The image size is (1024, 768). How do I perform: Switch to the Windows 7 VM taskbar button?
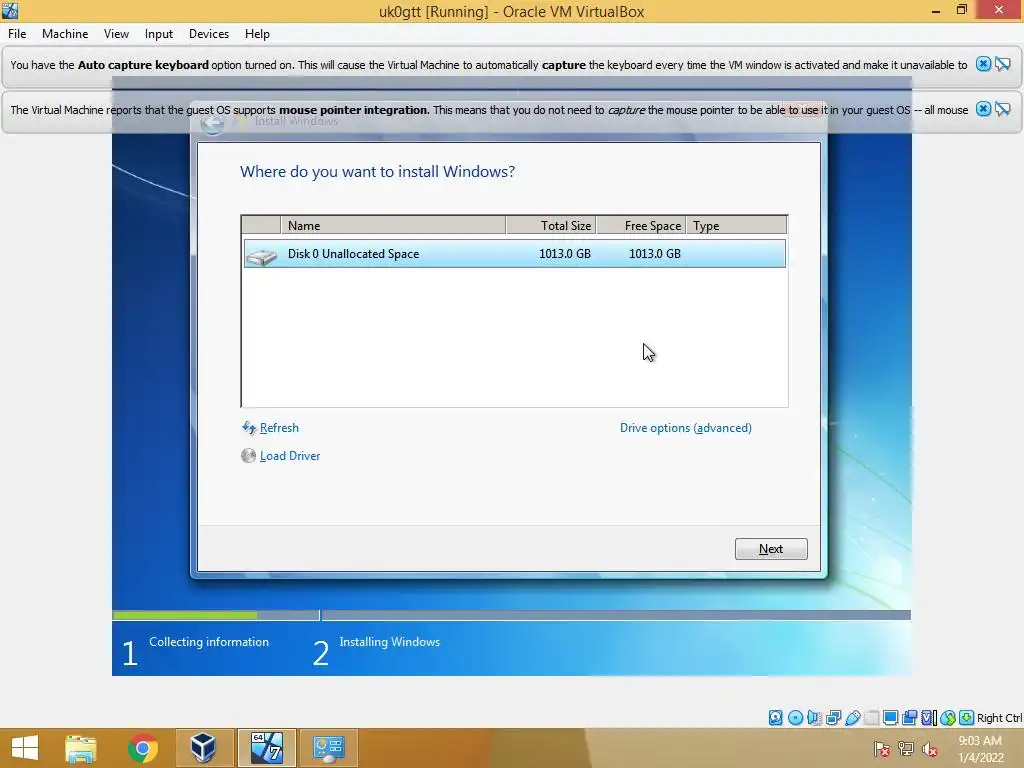[266, 748]
